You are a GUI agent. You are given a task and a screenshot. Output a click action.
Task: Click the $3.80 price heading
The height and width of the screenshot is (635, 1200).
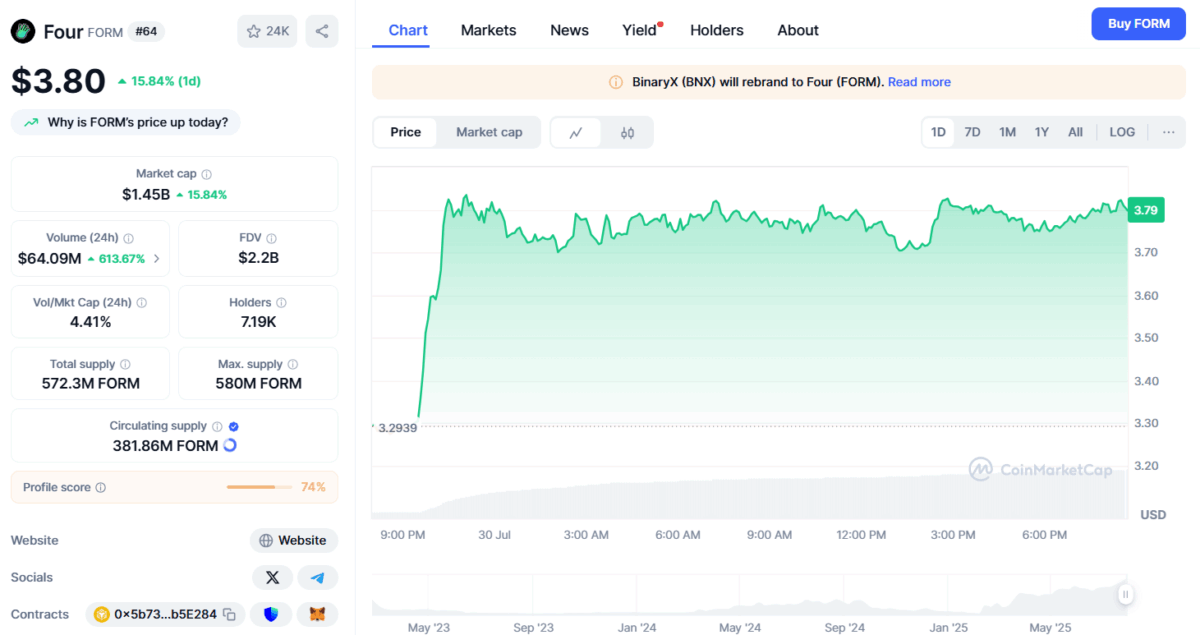[58, 80]
